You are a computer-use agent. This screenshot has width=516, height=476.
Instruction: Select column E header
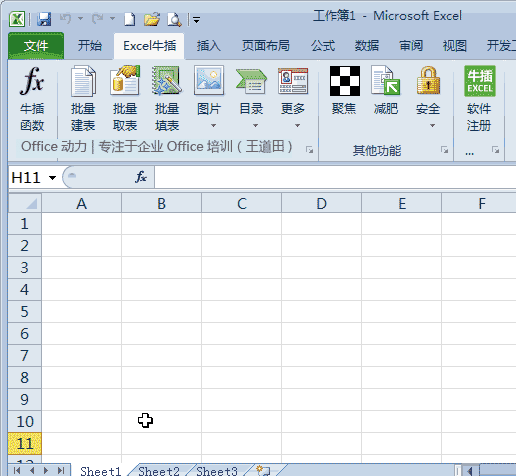coord(402,203)
